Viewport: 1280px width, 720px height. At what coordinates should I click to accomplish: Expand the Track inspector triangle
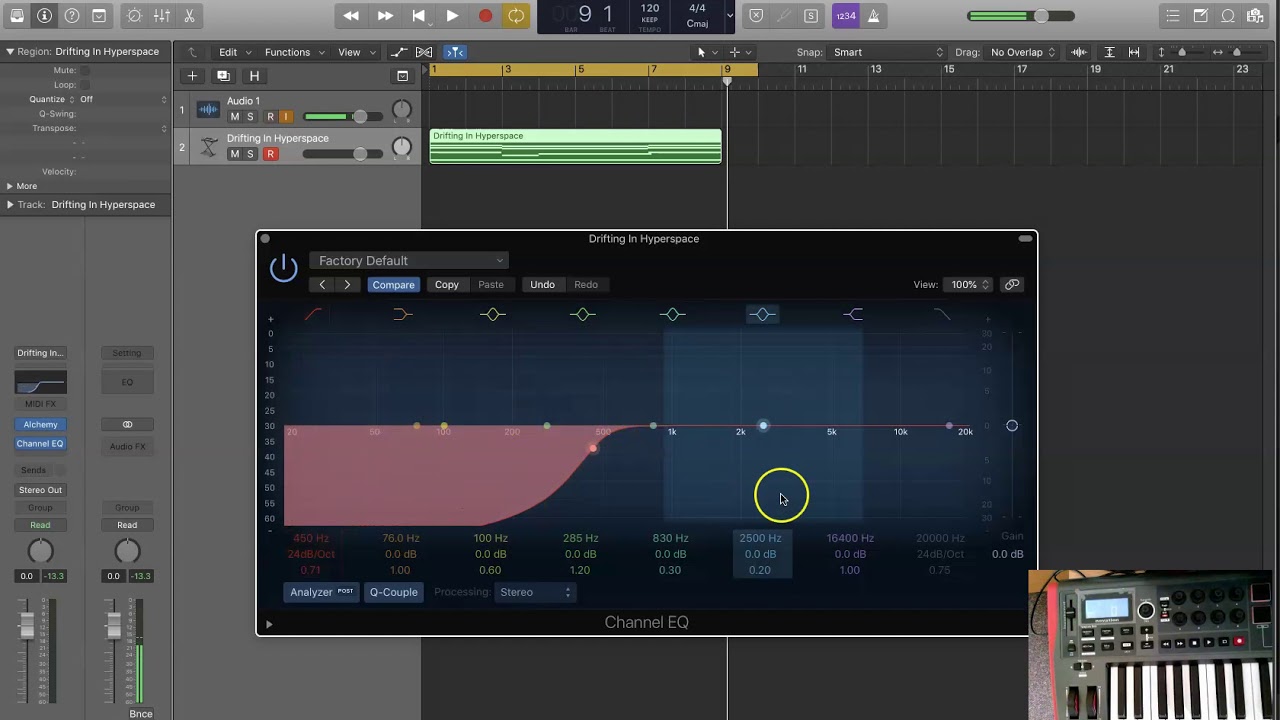coord(10,204)
